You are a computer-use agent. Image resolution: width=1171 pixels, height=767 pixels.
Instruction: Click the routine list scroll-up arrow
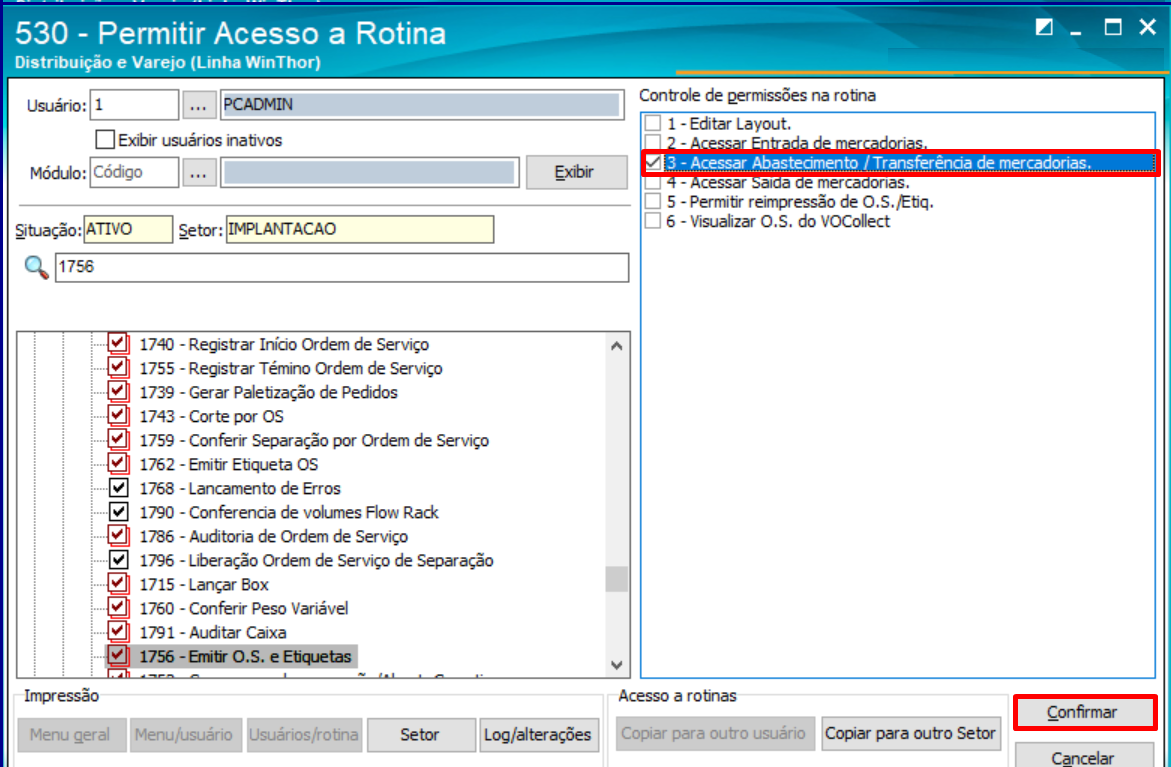(617, 346)
